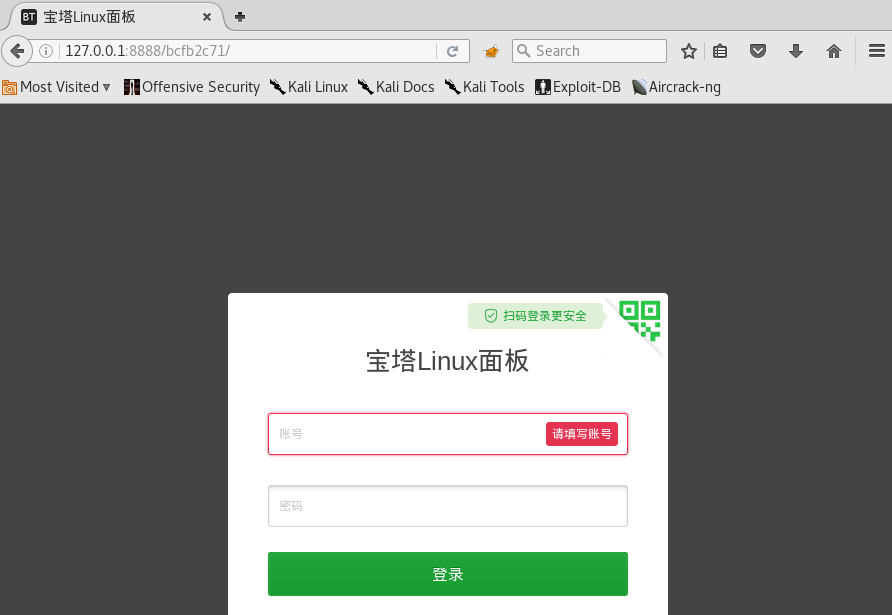Open the Kali Docs bookmark
Viewport: 892px width, 615px height.
click(x=396, y=87)
